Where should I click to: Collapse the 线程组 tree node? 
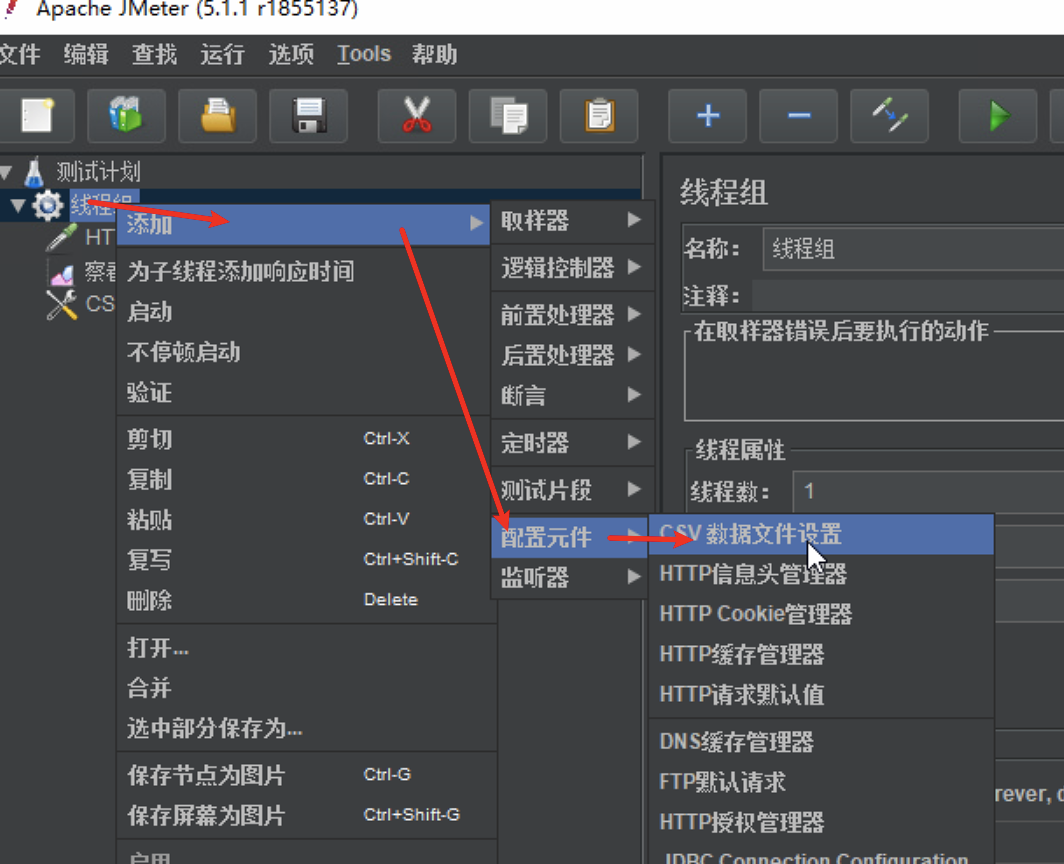pyautogui.click(x=18, y=205)
